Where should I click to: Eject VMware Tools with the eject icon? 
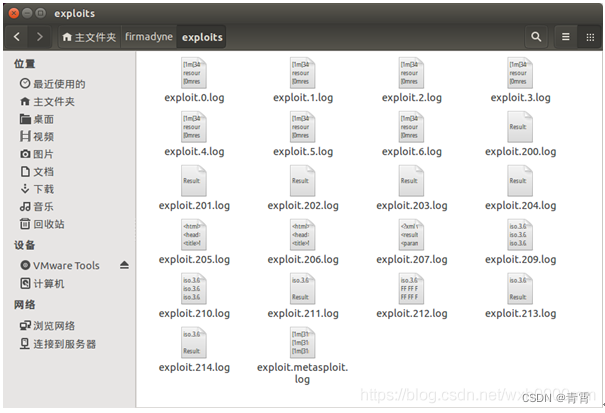coord(124,265)
